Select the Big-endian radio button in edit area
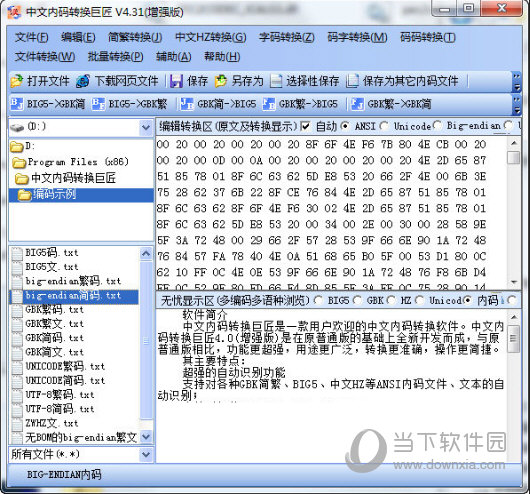530x494 pixels. [x=437, y=125]
